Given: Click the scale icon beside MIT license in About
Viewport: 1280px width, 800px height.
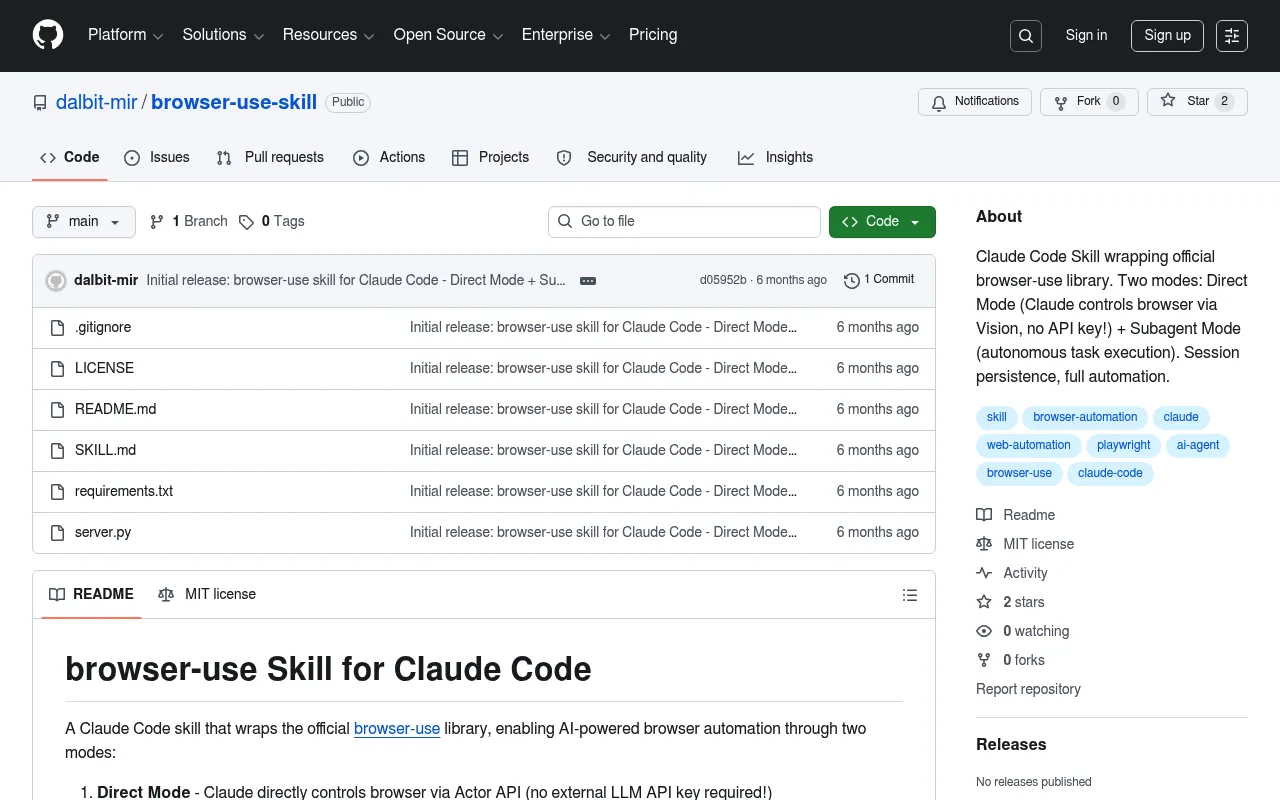Looking at the screenshot, I should click(x=984, y=544).
